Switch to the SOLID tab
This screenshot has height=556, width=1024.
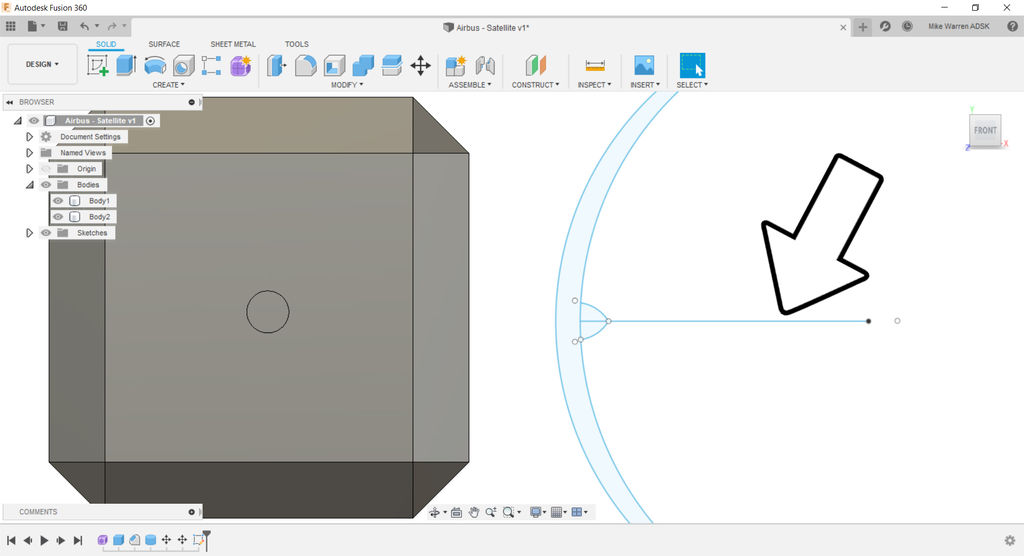[x=106, y=44]
